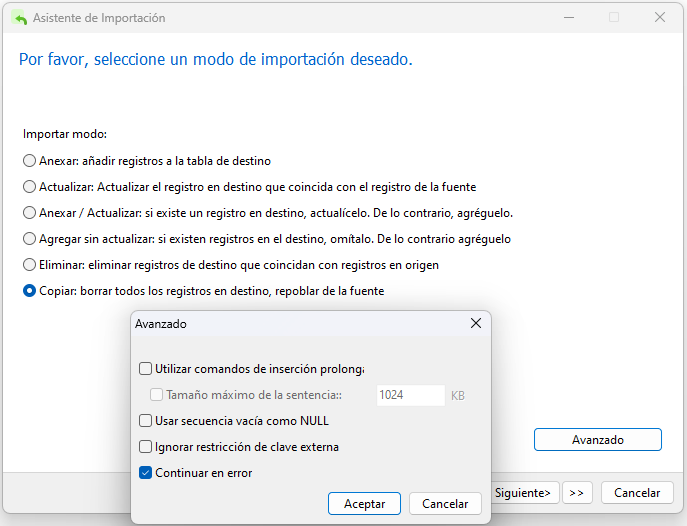Click the 1024 KB size input field
Screen dimensions: 687x526
410,395
